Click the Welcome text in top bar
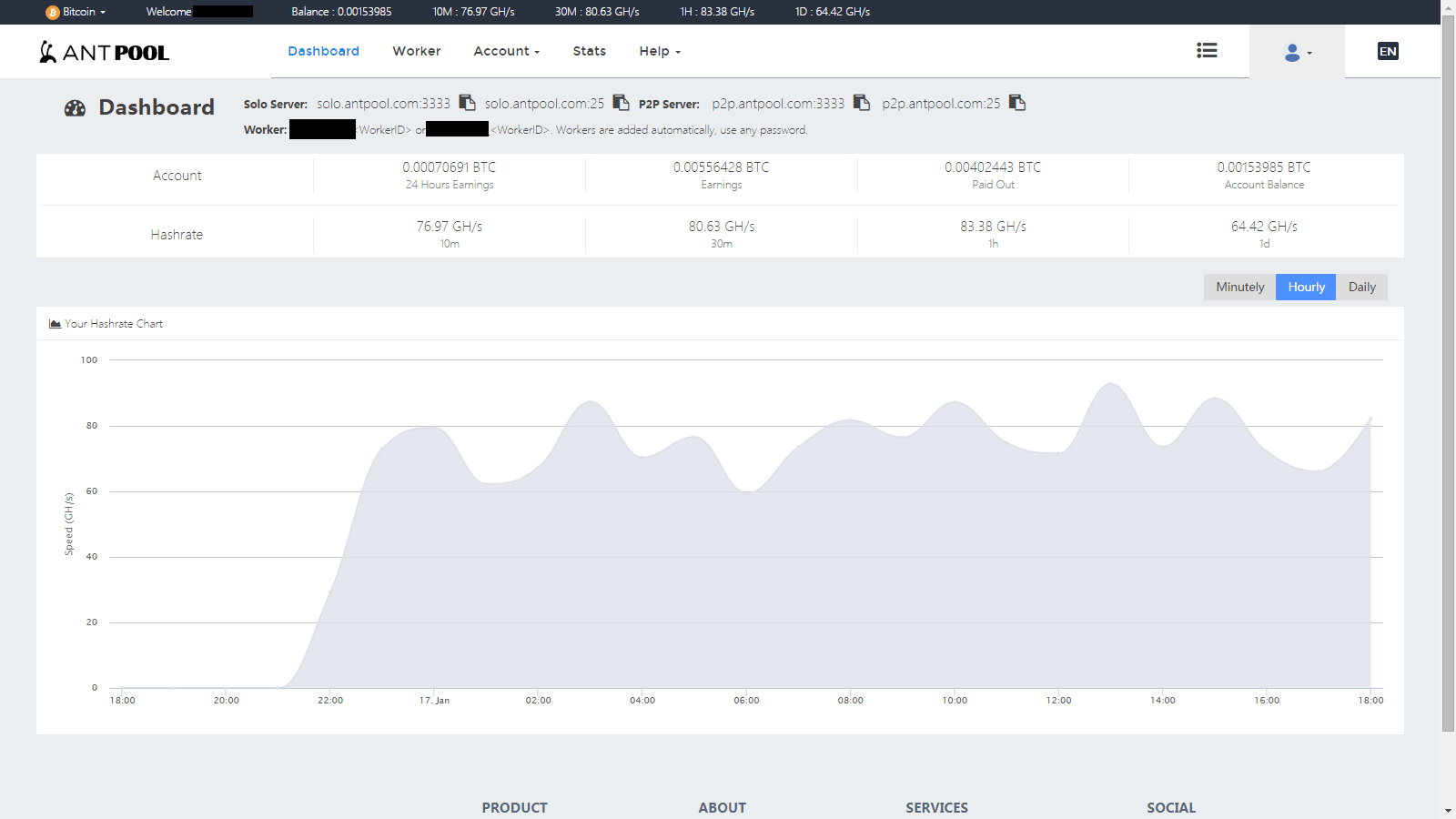The height and width of the screenshot is (819, 1456). point(168,12)
